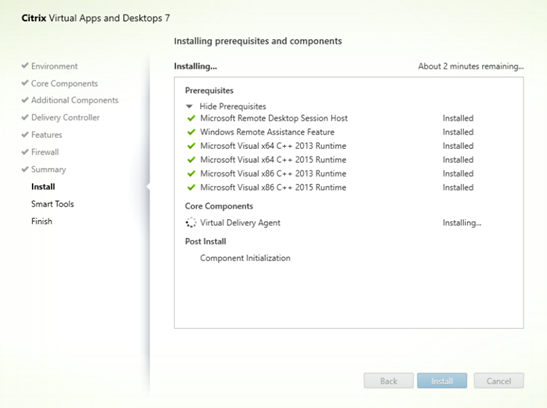The height and width of the screenshot is (408, 547).
Task: Click the Install button
Action: (x=442, y=381)
